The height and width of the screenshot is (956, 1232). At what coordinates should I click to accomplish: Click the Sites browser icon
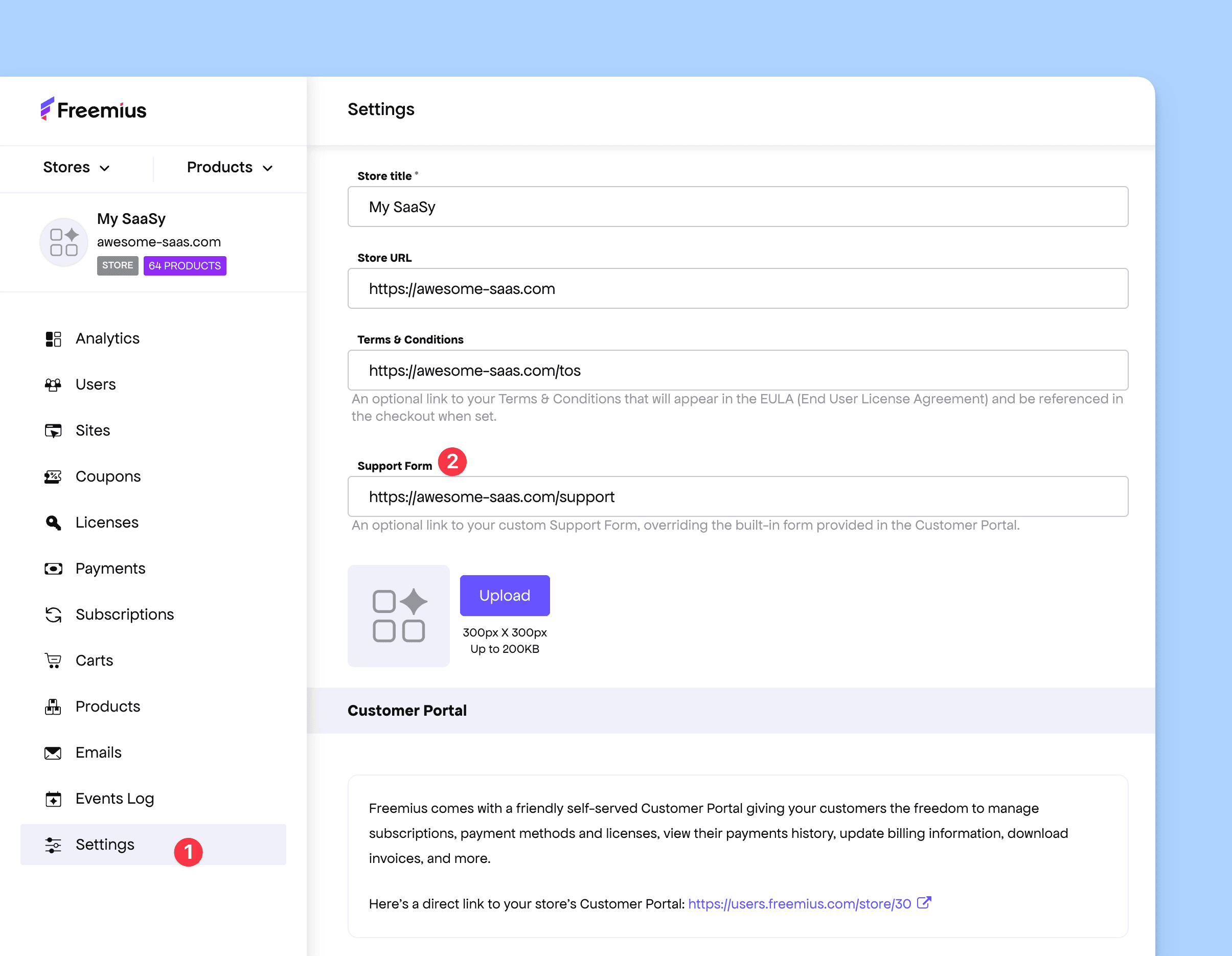[x=53, y=431]
